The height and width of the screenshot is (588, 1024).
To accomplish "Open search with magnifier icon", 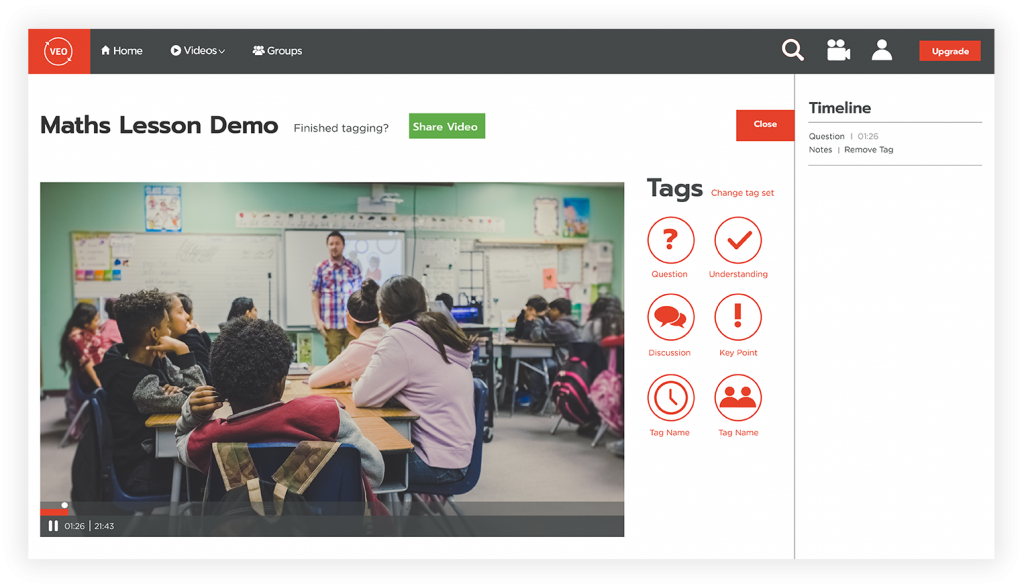I will (x=793, y=50).
